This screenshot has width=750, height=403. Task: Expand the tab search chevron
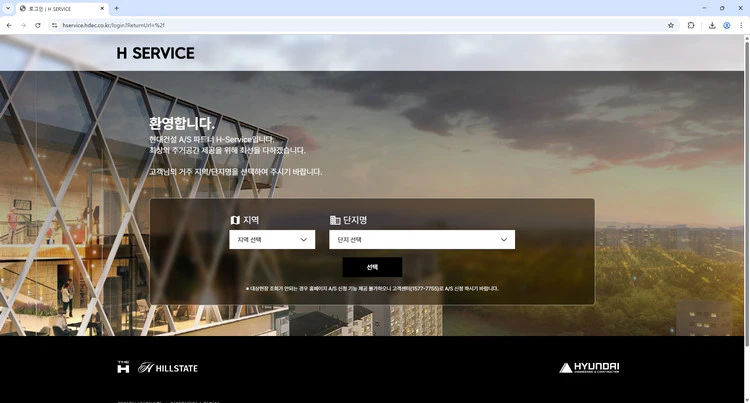[x=8, y=8]
